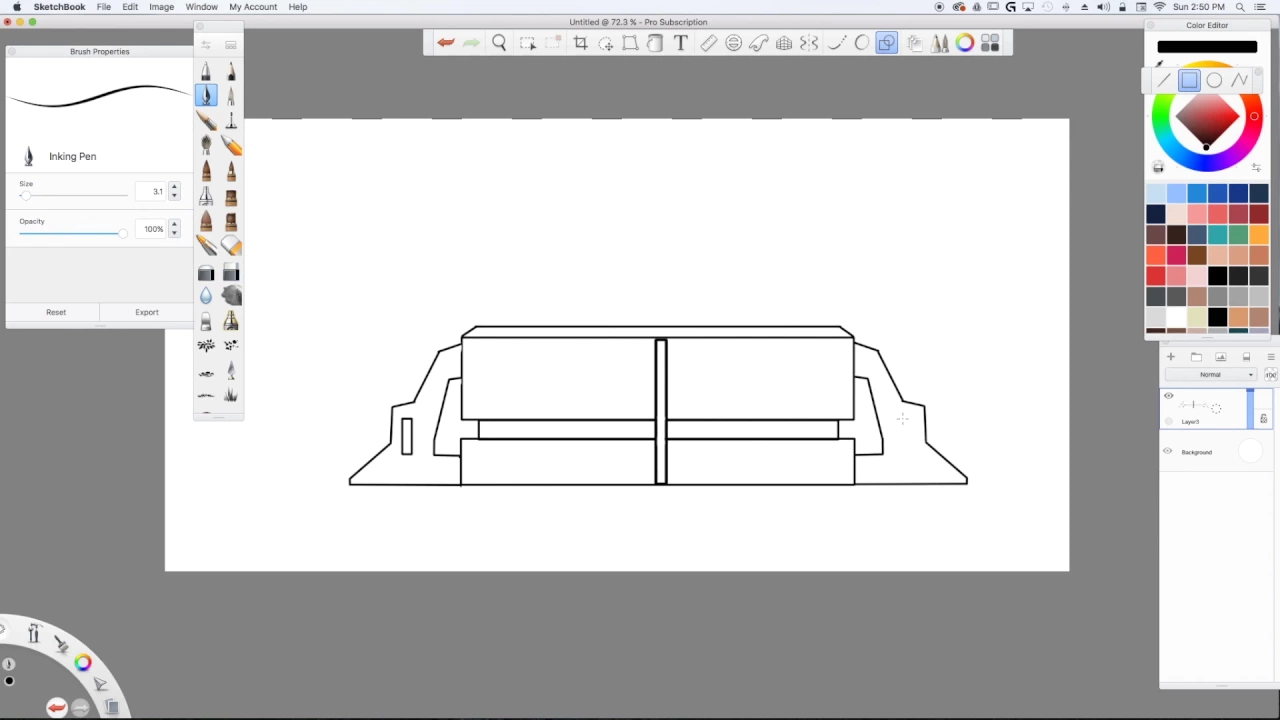Screen dimensions: 1280x720
Task: Toggle Layer3 lock icon
Action: point(1264,419)
